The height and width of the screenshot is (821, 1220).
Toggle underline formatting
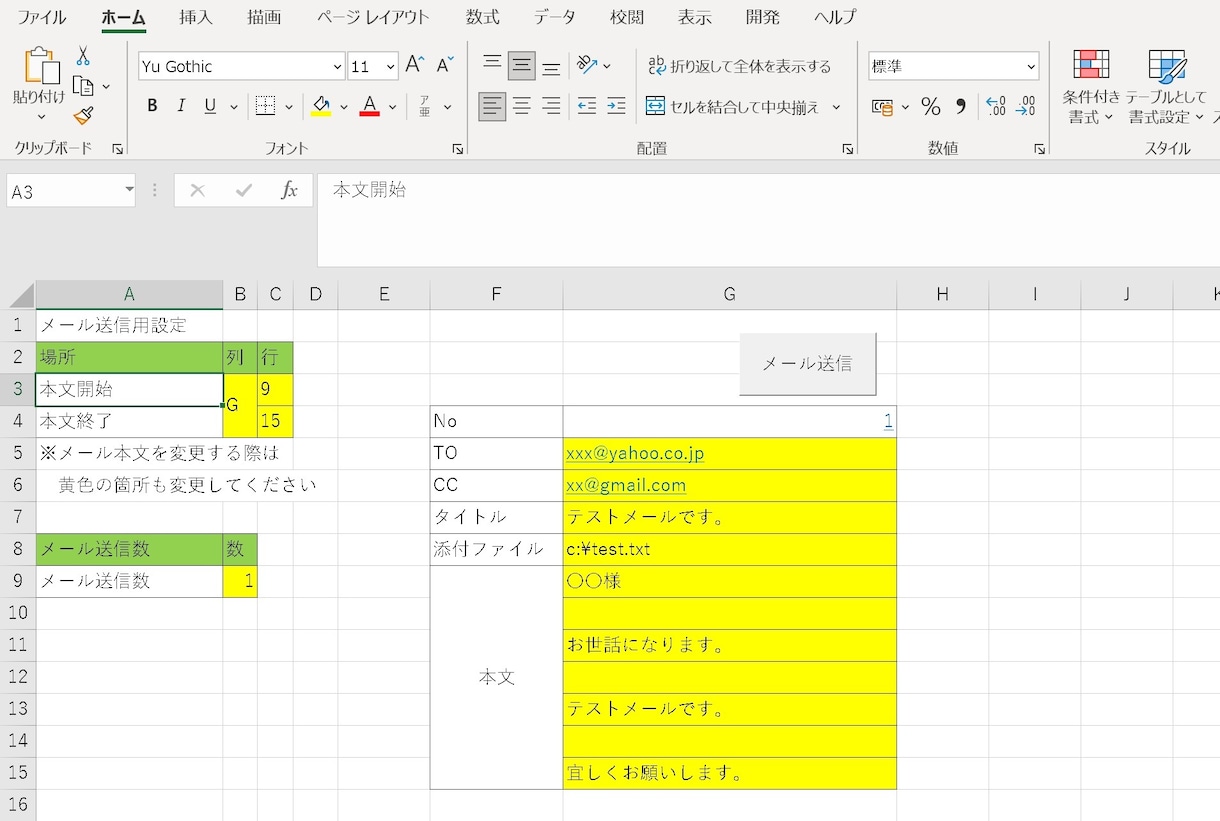[x=210, y=106]
